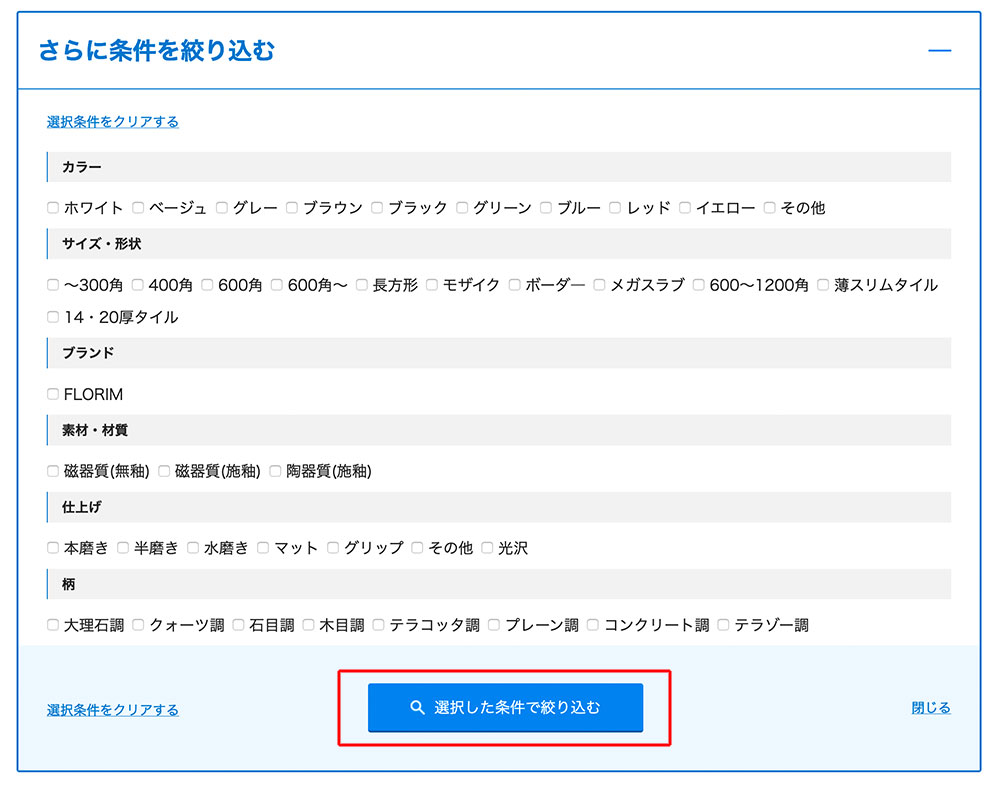Tick the ブラック color checkbox

[x=377, y=208]
